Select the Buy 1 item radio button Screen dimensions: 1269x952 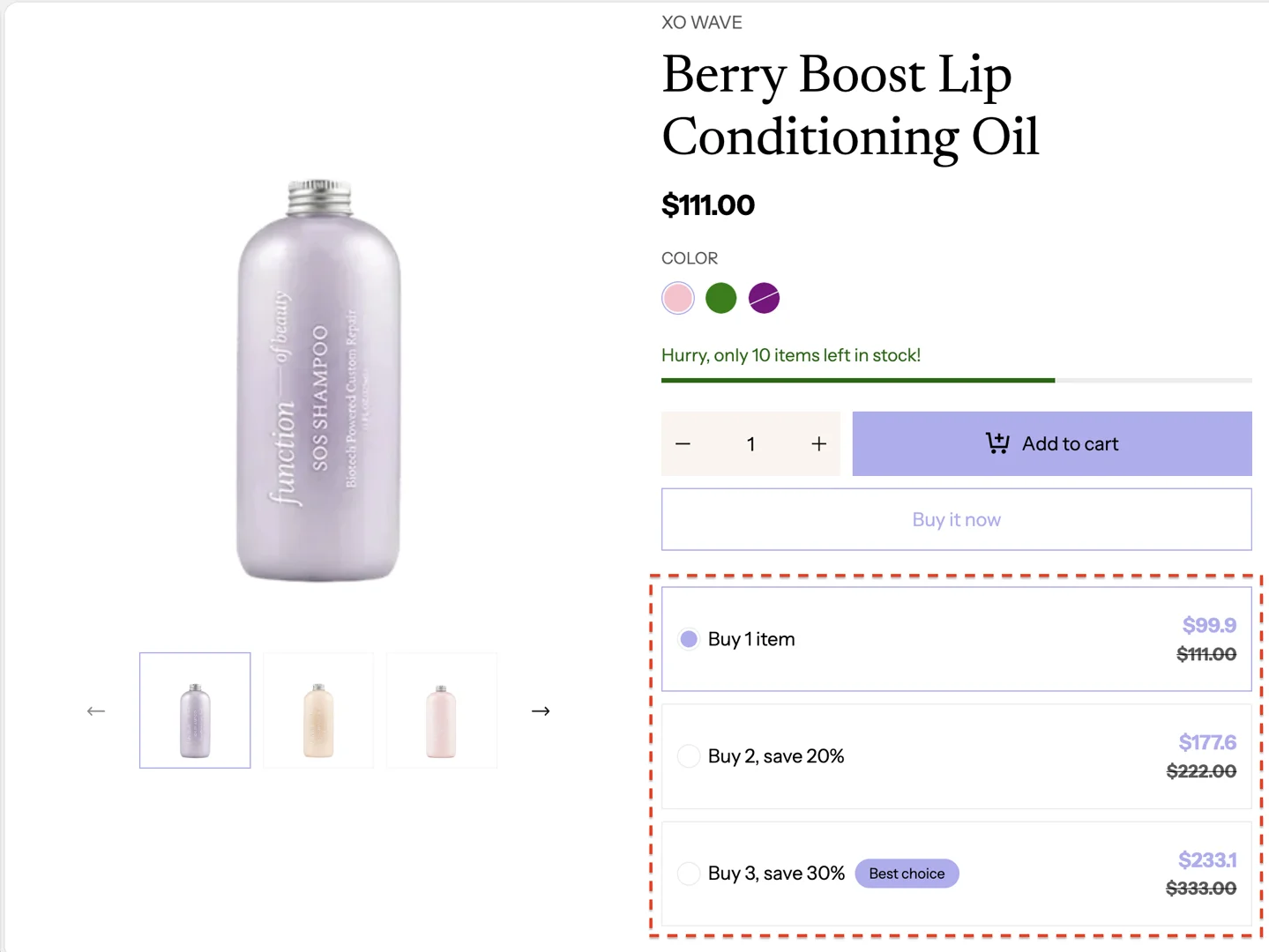(x=689, y=639)
